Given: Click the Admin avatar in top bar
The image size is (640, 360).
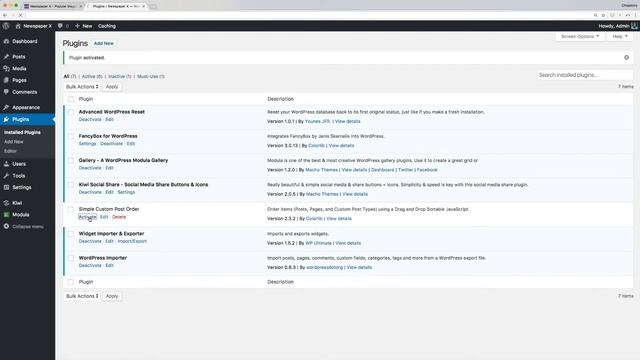Looking at the screenshot, I should coord(634,26).
